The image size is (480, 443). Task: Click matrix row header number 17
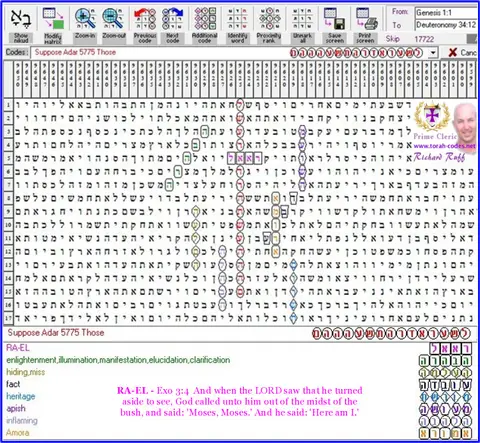coord(8,318)
